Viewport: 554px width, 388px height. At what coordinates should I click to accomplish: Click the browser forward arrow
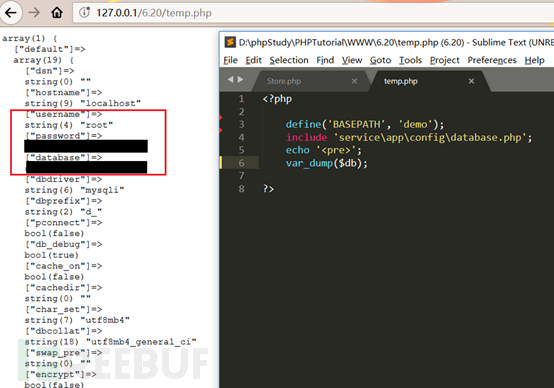point(34,13)
